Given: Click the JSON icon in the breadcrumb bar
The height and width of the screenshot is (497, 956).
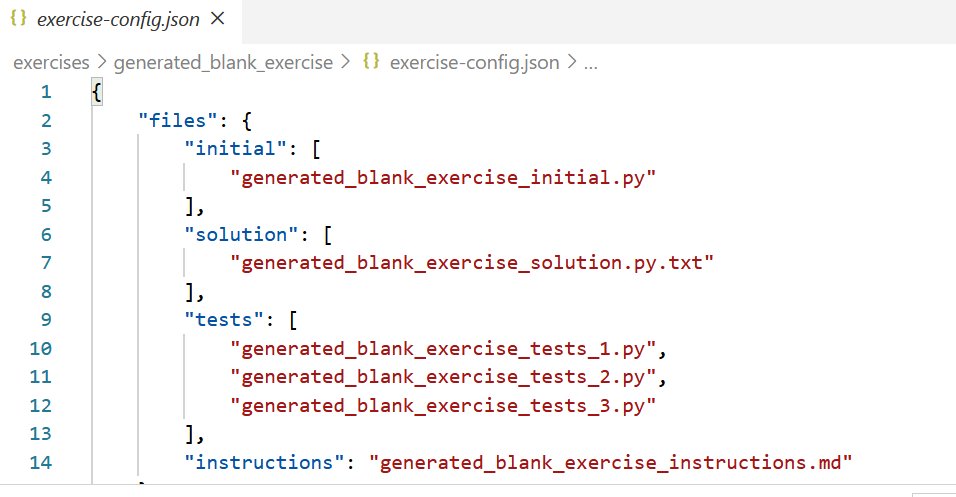Looking at the screenshot, I should pyautogui.click(x=371, y=62).
